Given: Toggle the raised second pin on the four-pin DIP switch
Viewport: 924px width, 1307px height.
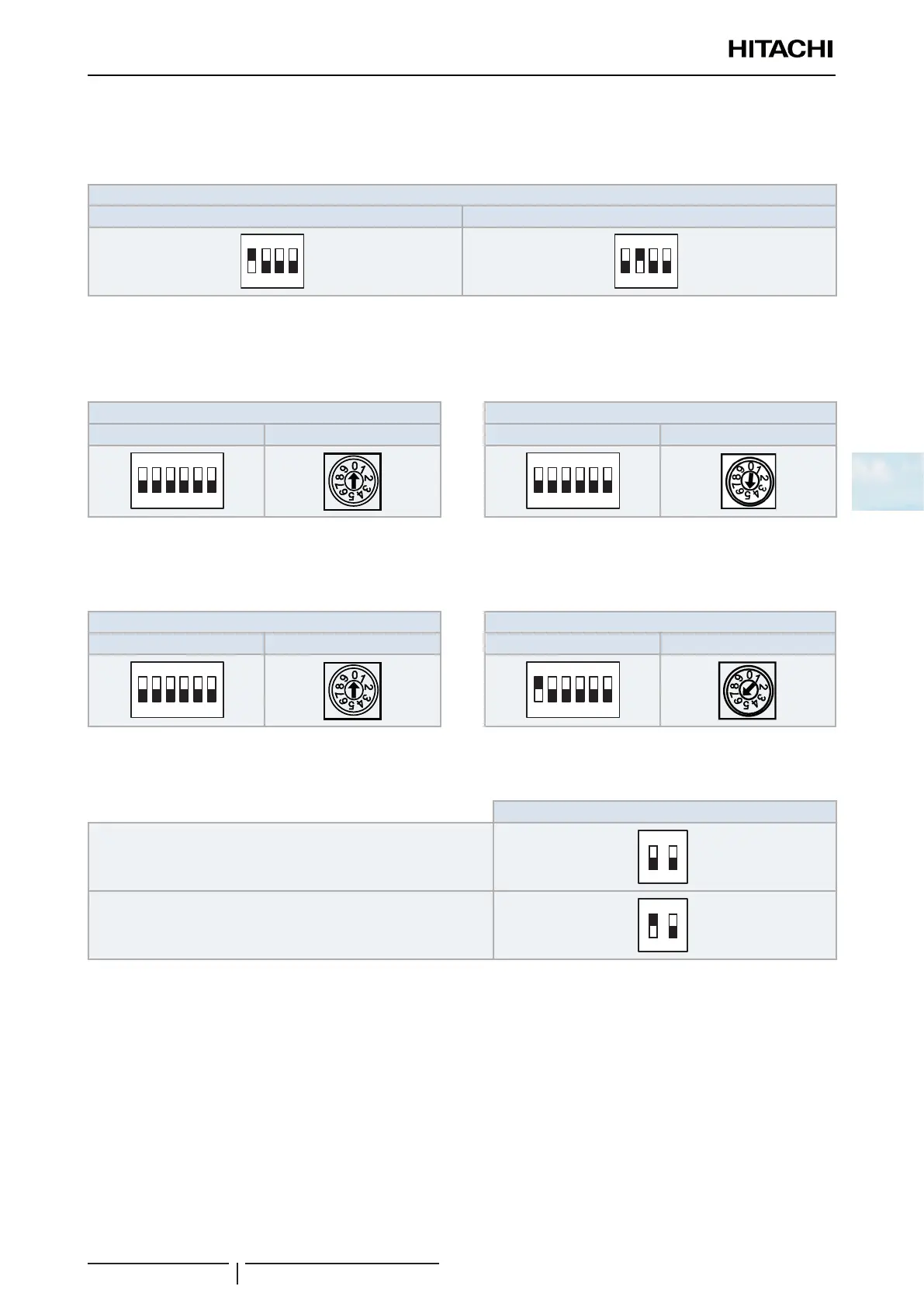Looking at the screenshot, I should (639, 262).
